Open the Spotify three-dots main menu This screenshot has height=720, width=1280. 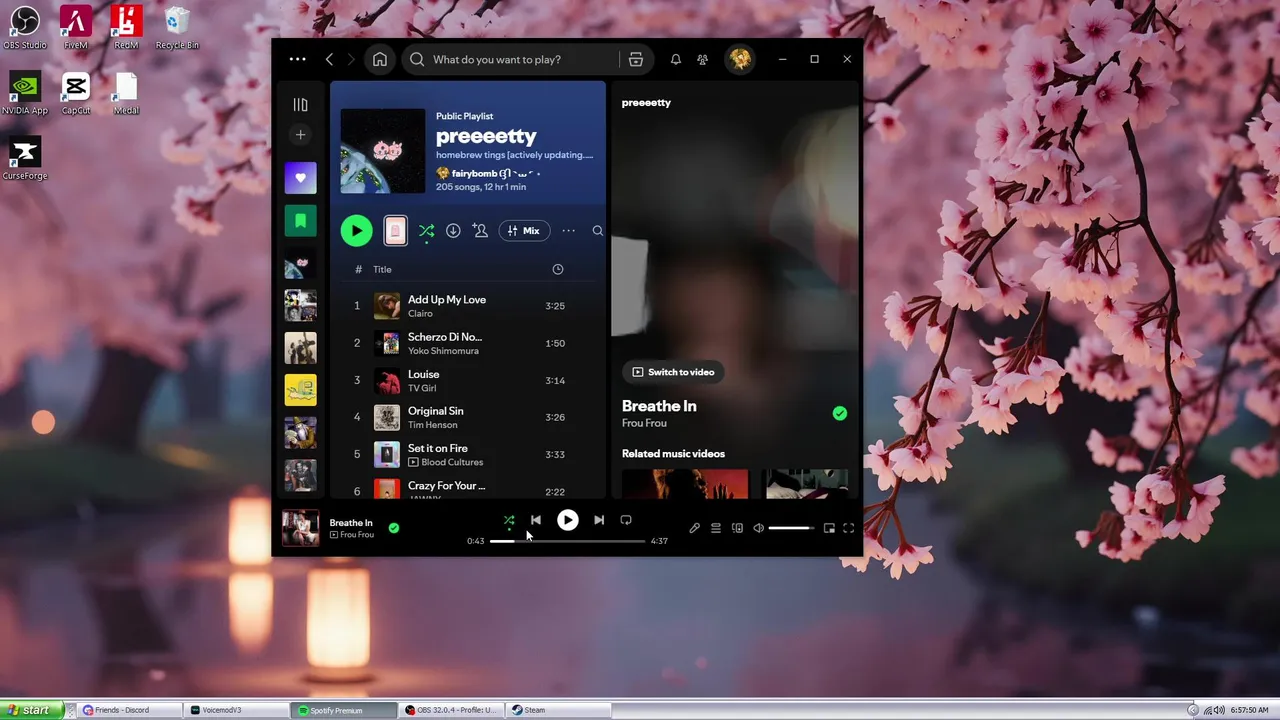[297, 59]
